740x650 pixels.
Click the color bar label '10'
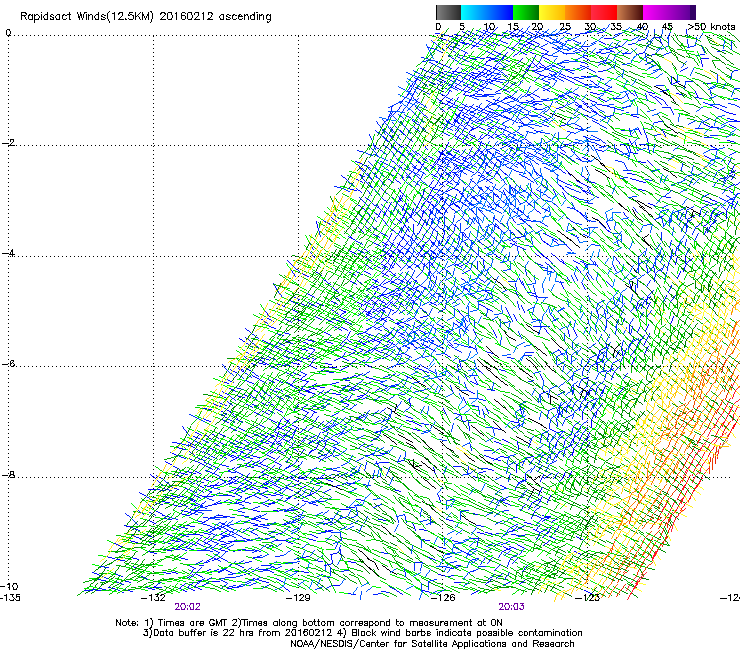coord(489,27)
